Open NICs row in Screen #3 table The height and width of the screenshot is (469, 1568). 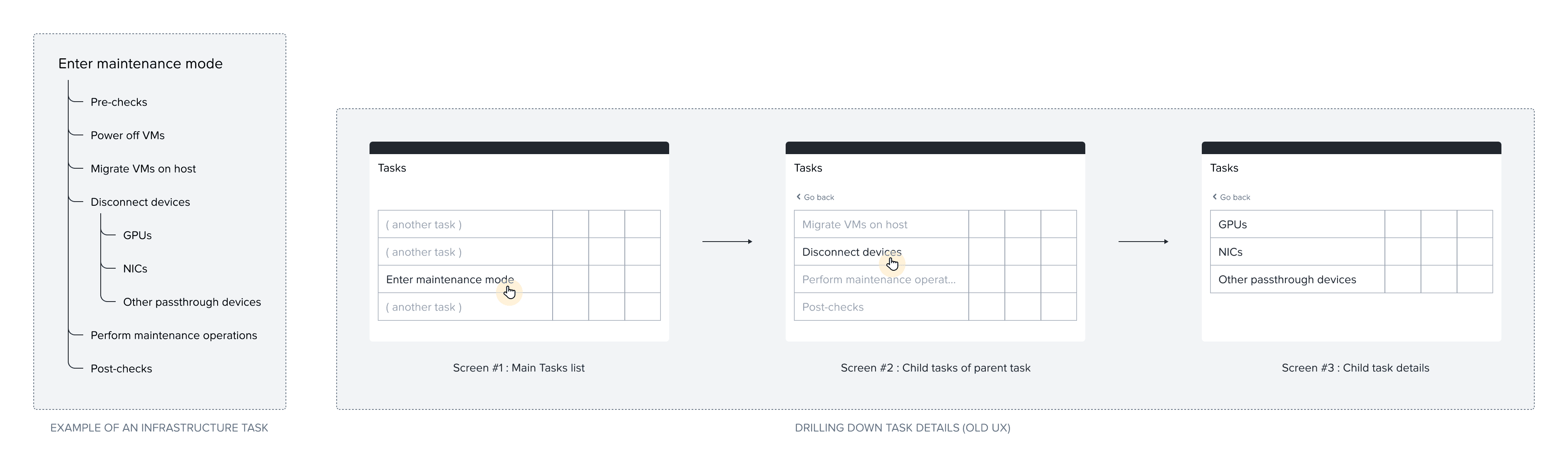click(x=1351, y=252)
